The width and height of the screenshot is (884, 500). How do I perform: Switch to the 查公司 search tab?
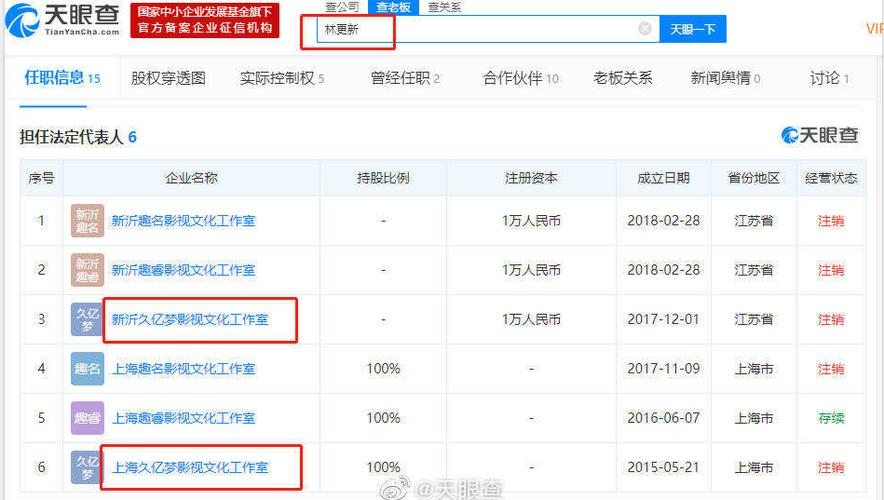coord(342,7)
